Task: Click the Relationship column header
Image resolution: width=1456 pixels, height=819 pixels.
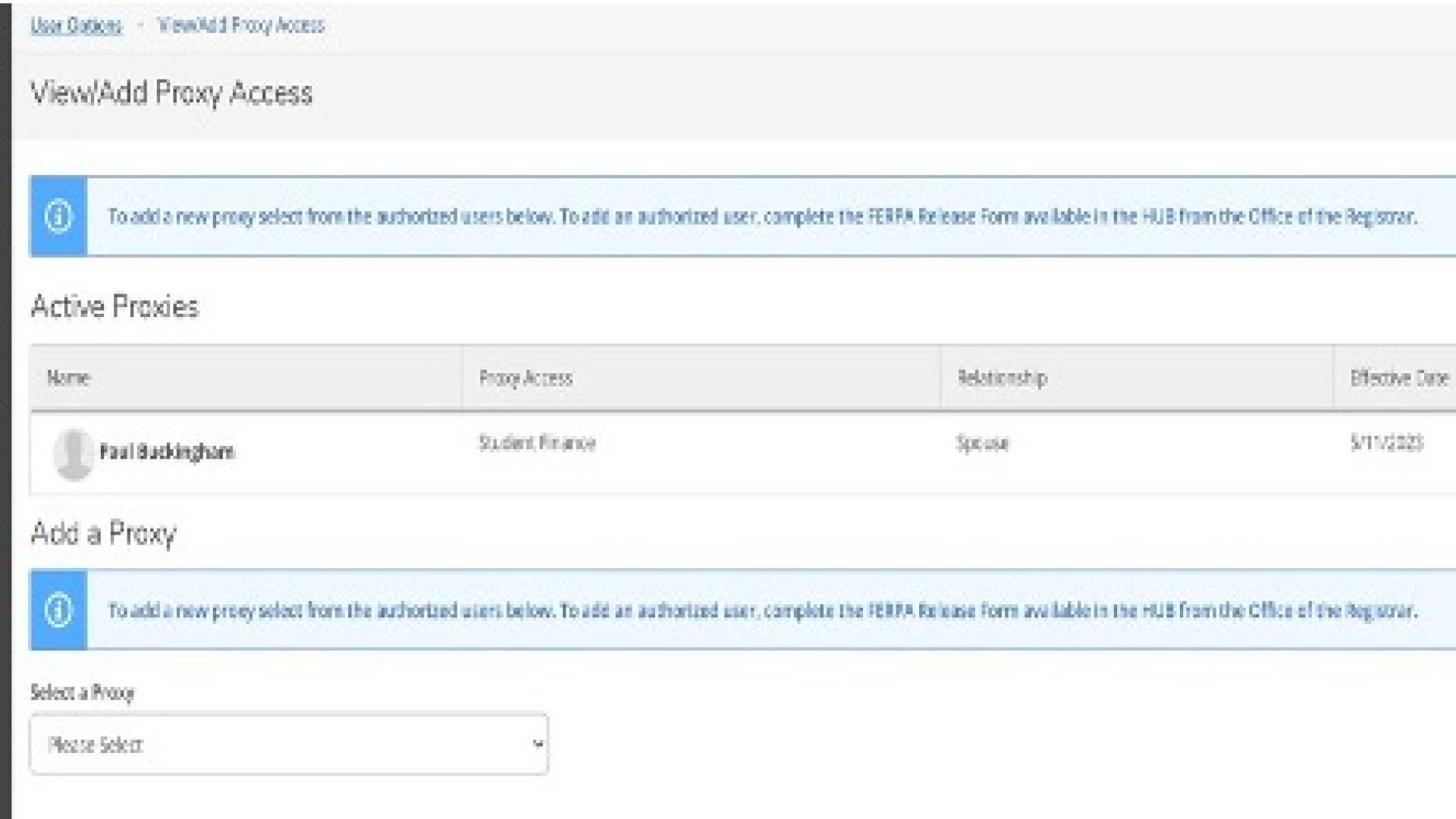Action: (1002, 378)
